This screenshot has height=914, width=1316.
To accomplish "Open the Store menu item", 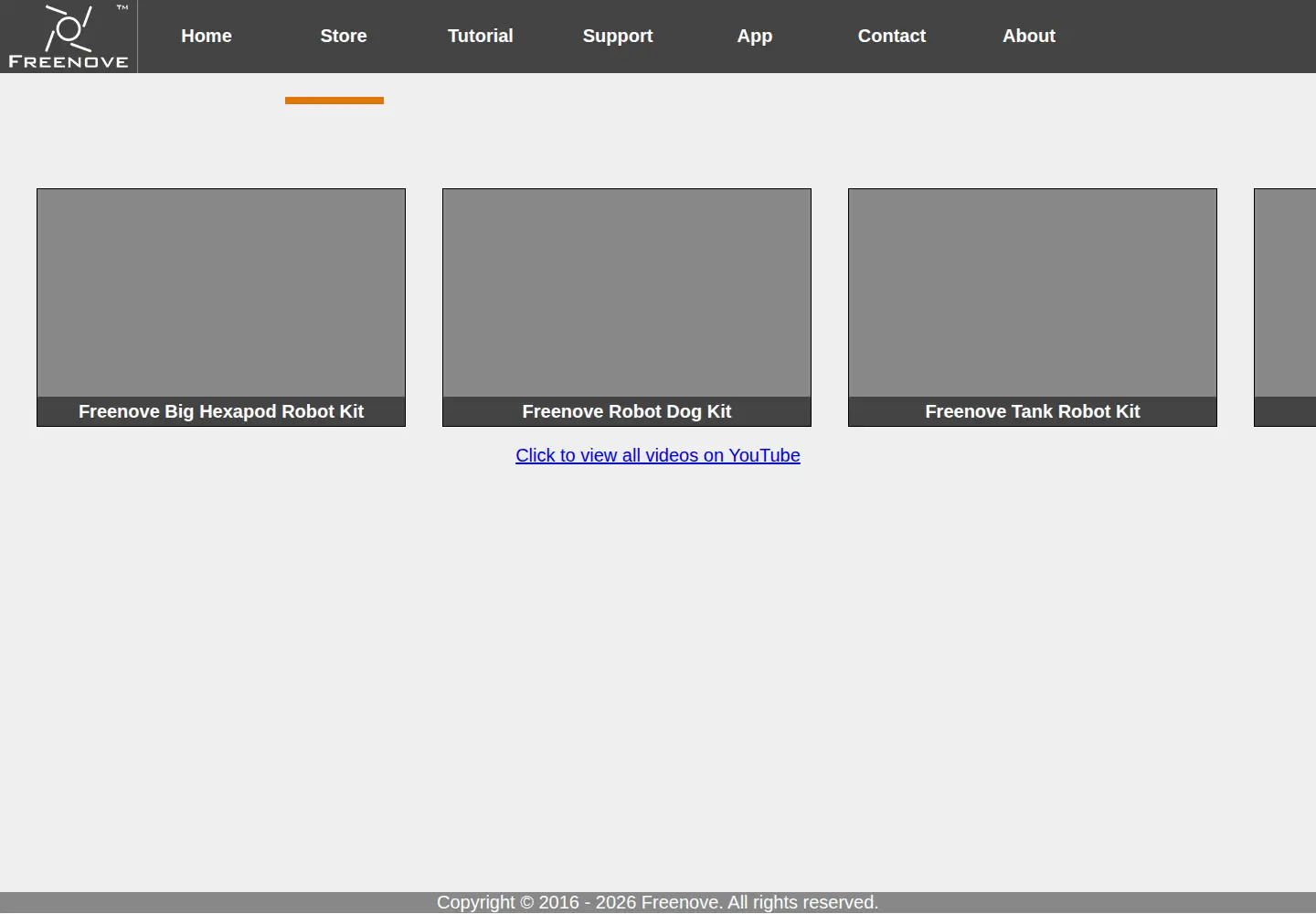I will tap(344, 37).
